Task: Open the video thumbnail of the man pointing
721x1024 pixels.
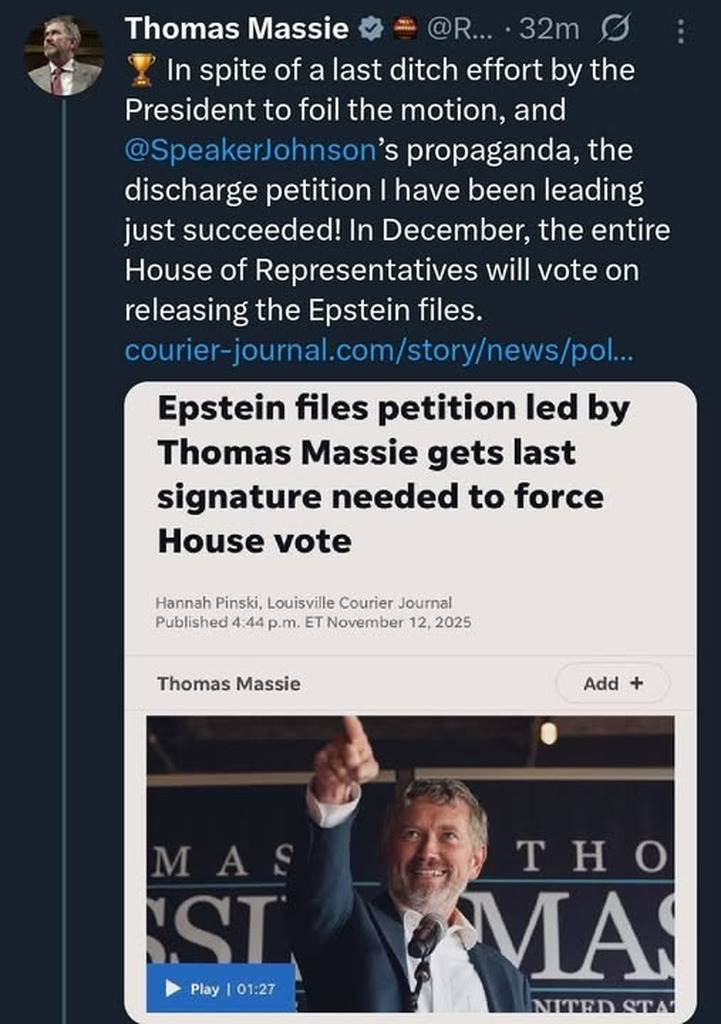Action: (x=410, y=860)
